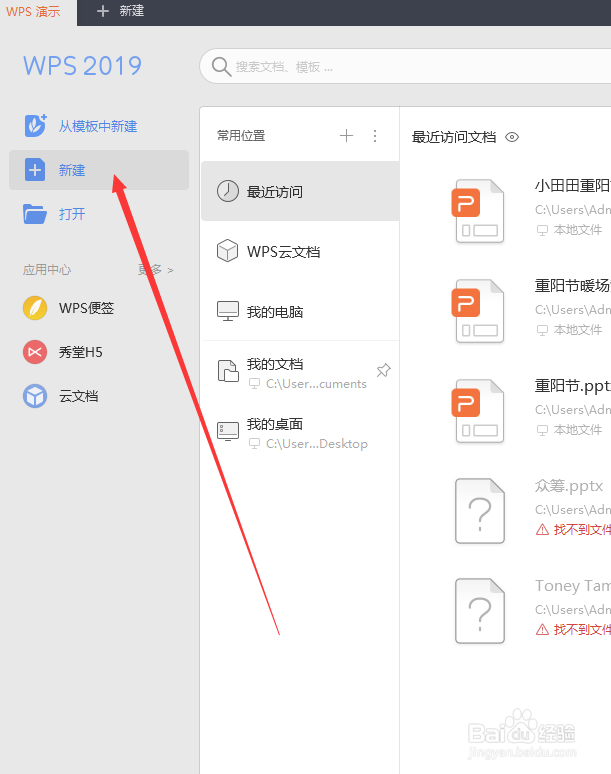Click the Toney Tam file name

tap(573, 586)
